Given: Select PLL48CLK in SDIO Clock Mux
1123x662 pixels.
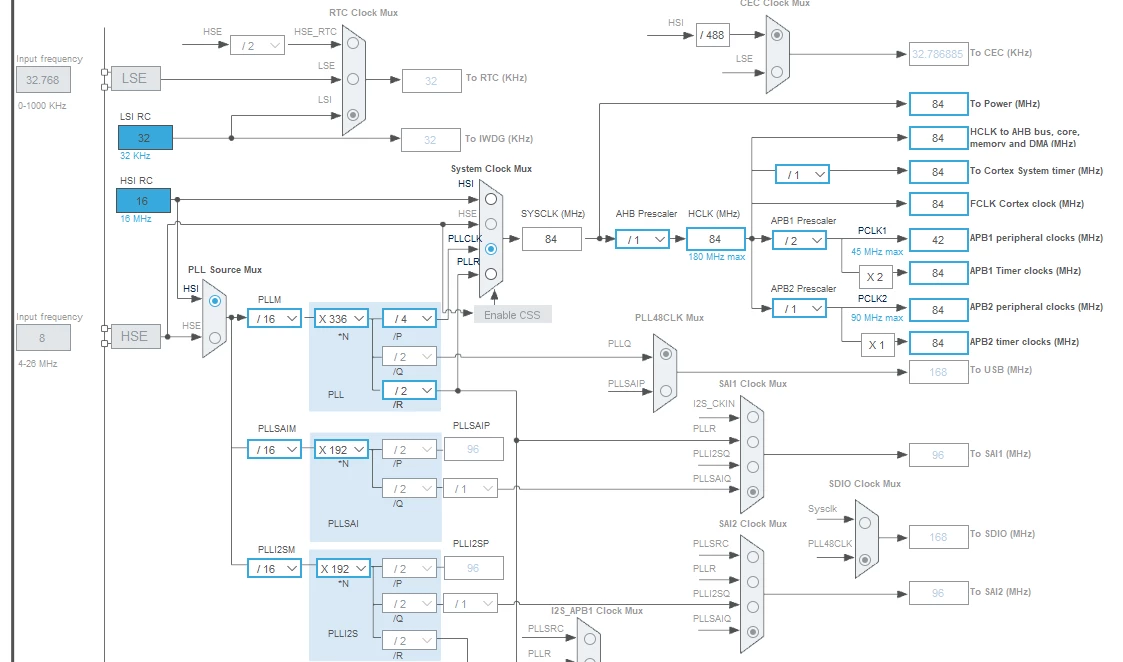Looking at the screenshot, I should pyautogui.click(x=865, y=560).
